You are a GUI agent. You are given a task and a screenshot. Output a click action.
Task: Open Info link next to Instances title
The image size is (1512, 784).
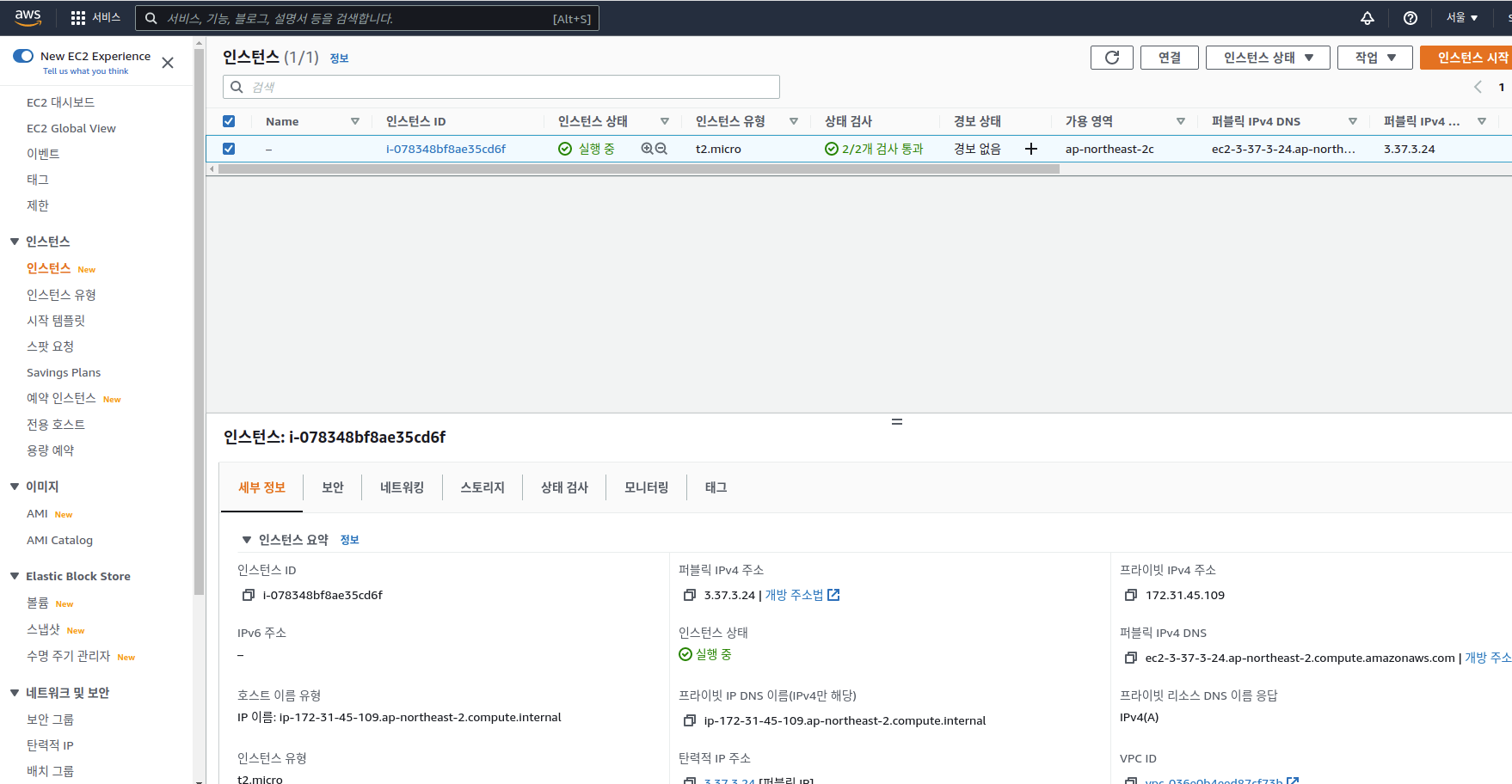click(x=340, y=58)
